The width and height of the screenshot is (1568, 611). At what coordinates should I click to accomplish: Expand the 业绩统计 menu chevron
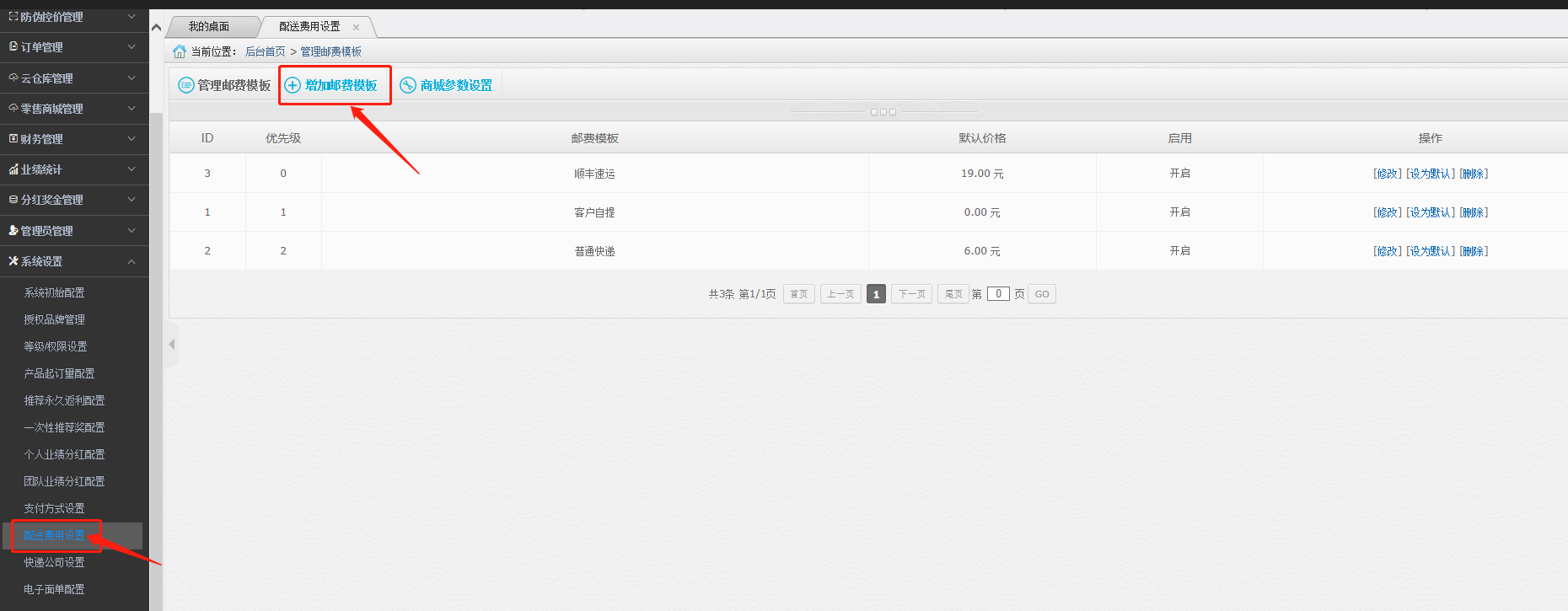point(132,169)
